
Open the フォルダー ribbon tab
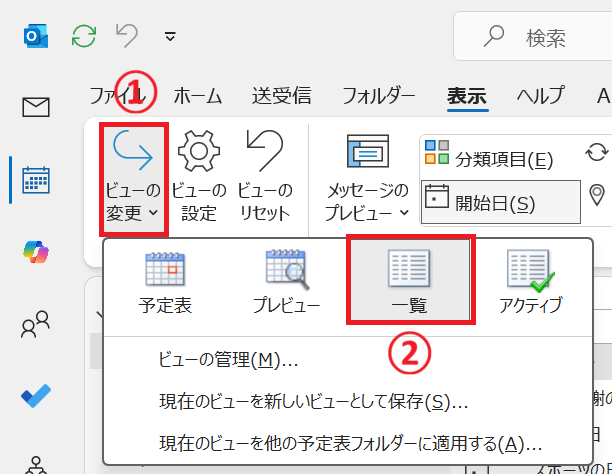coord(379,96)
